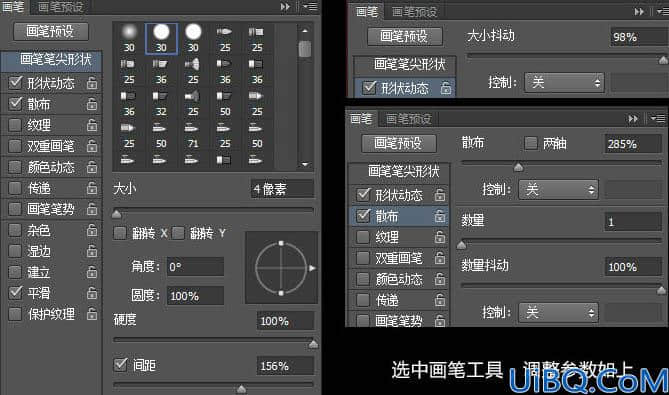This screenshot has height=395, width=669.
Task: Click brush list scrollbar up arrow
Action: click(x=305, y=31)
